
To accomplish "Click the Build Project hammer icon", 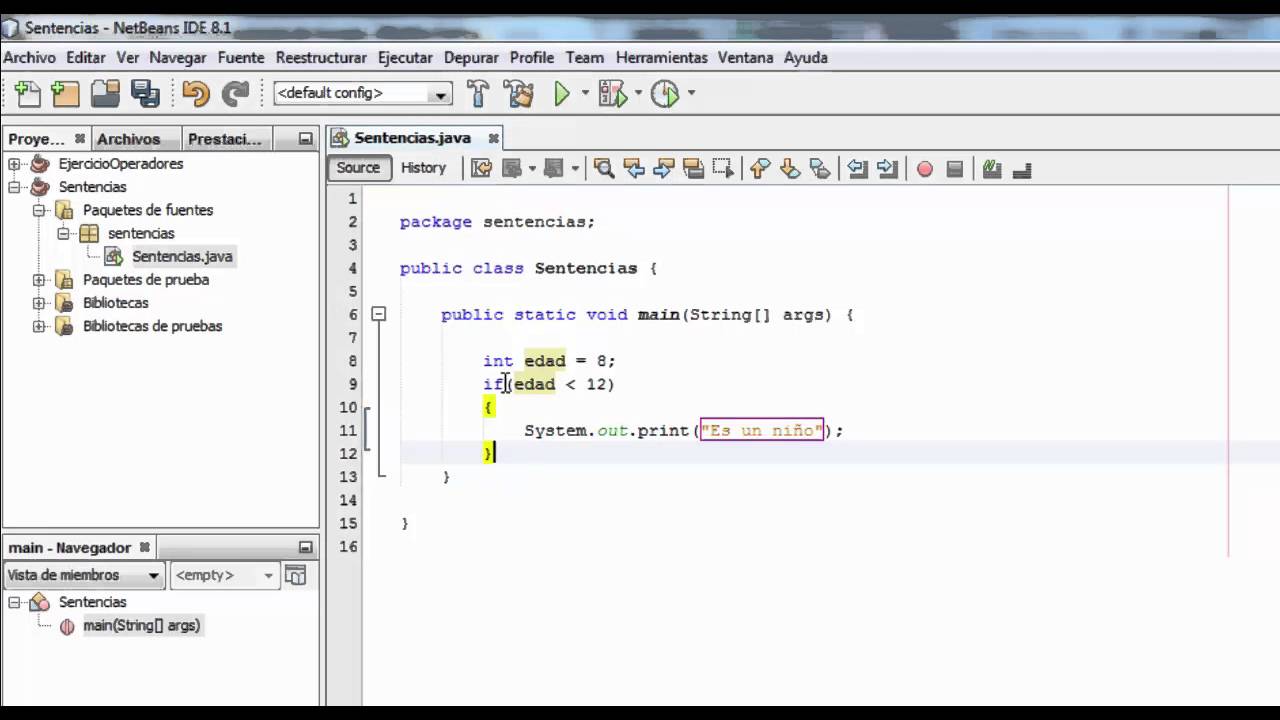I will tap(479, 94).
